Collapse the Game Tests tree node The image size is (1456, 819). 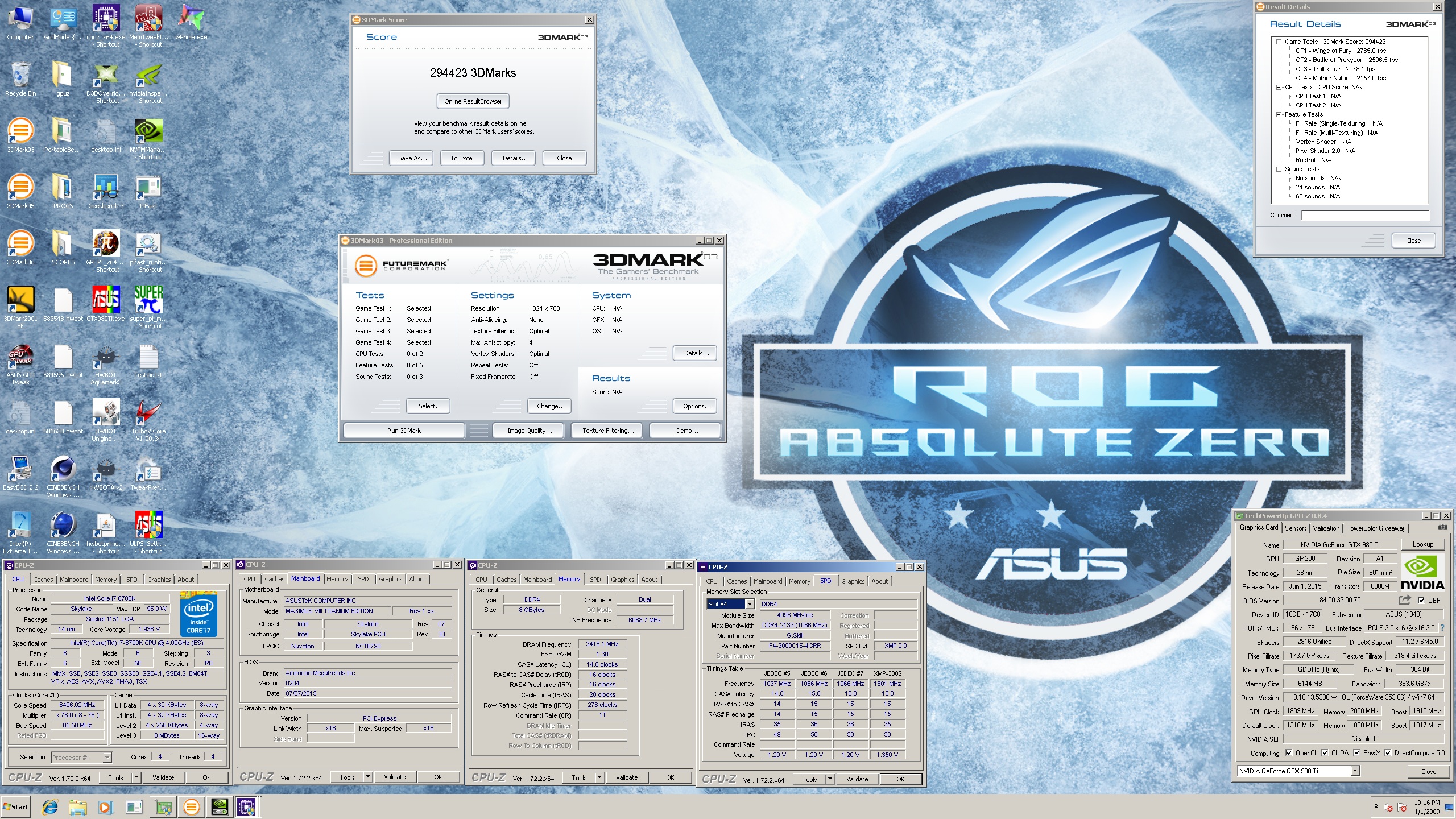coord(1279,42)
